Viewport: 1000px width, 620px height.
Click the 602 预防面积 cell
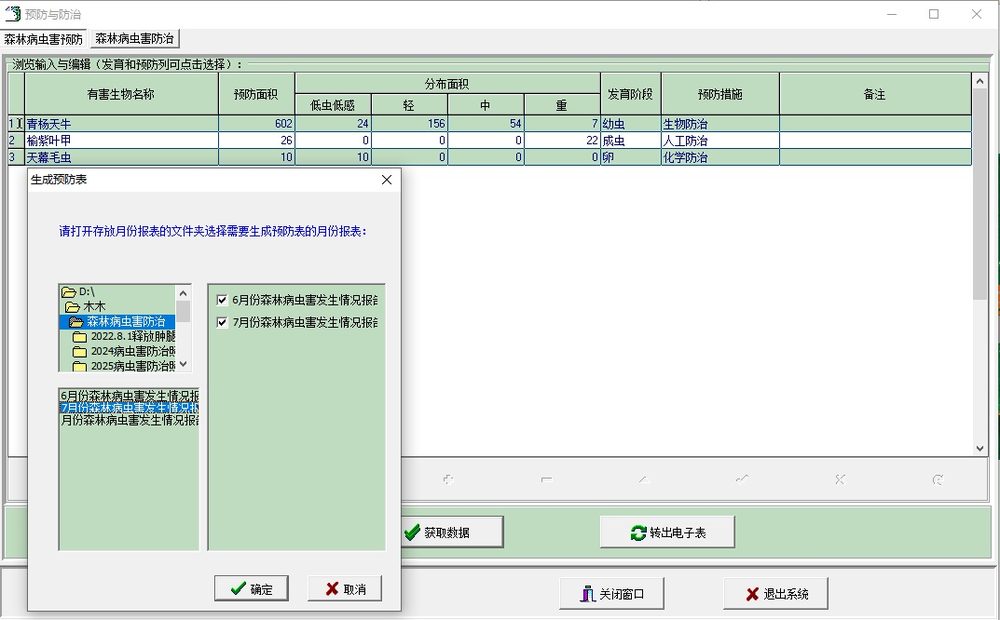click(x=256, y=124)
